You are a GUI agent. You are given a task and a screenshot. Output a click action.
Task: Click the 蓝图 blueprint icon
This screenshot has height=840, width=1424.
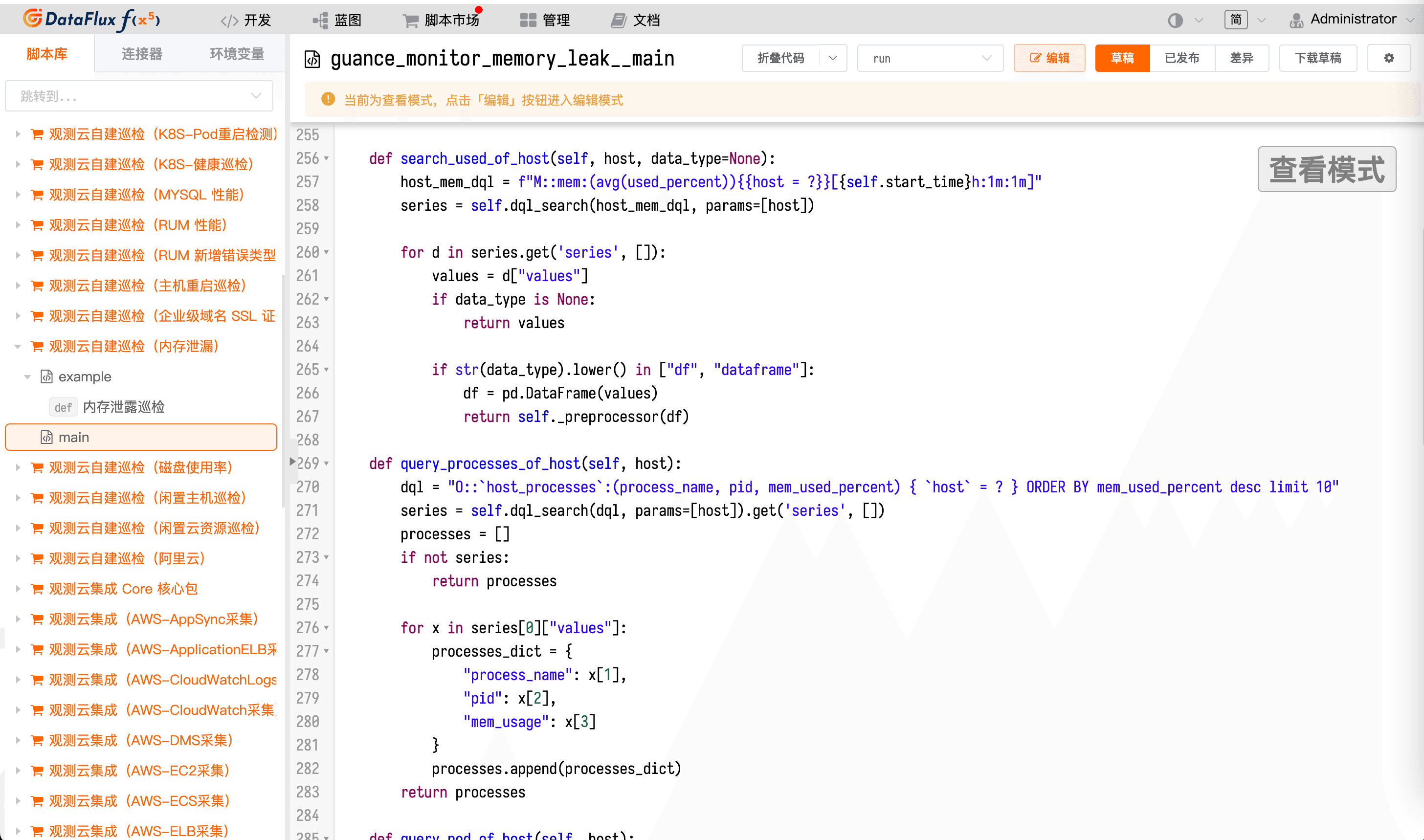click(x=320, y=21)
